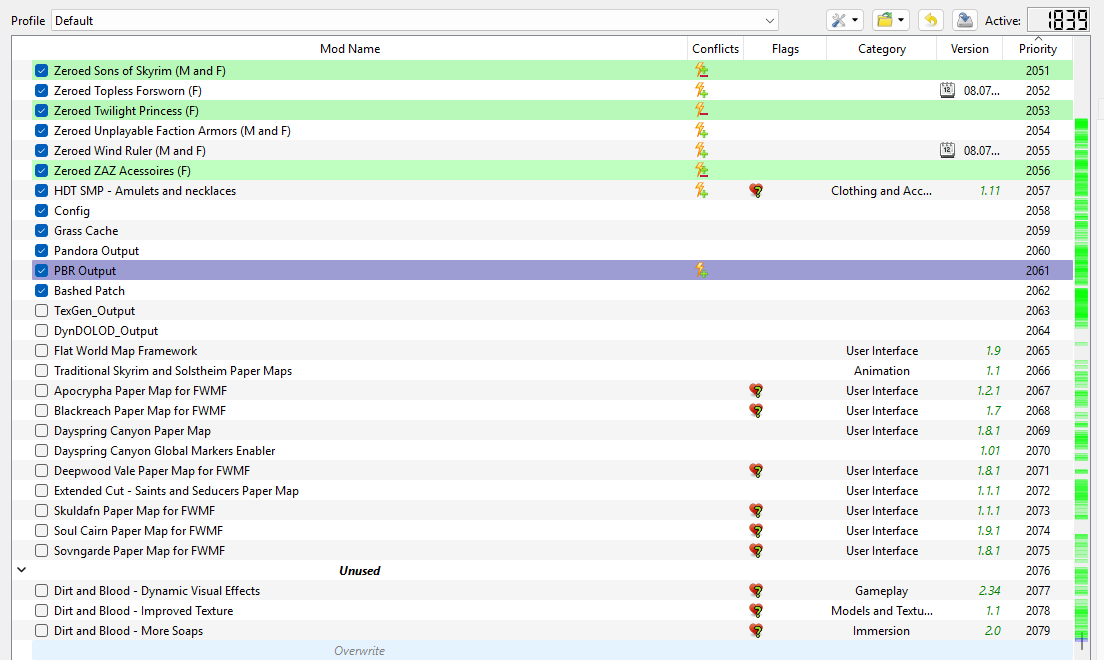The height and width of the screenshot is (660, 1104).
Task: Disable the Config mod checkbox
Action: point(42,211)
